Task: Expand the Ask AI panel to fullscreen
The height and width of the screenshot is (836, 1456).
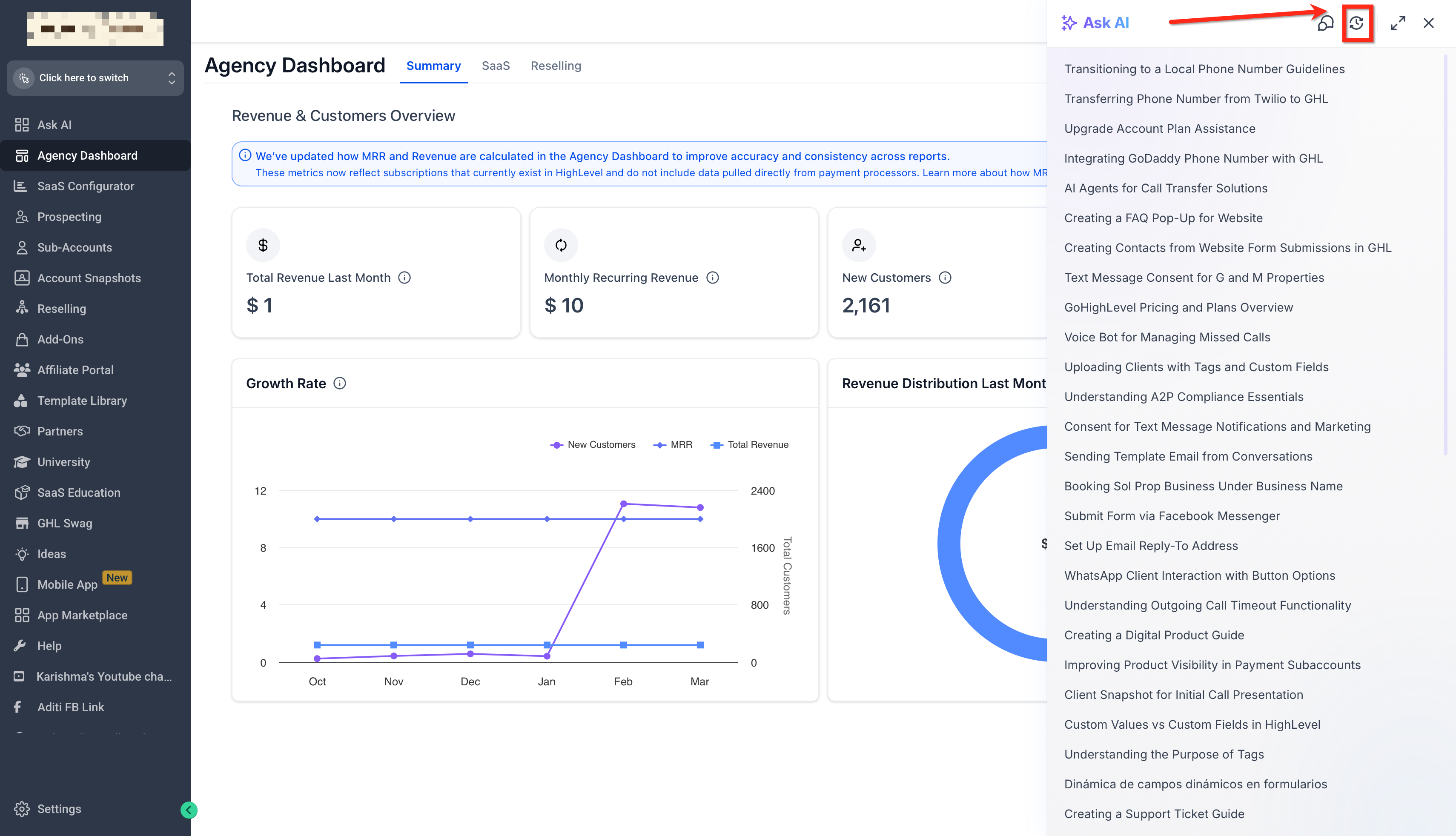Action: 1397,23
